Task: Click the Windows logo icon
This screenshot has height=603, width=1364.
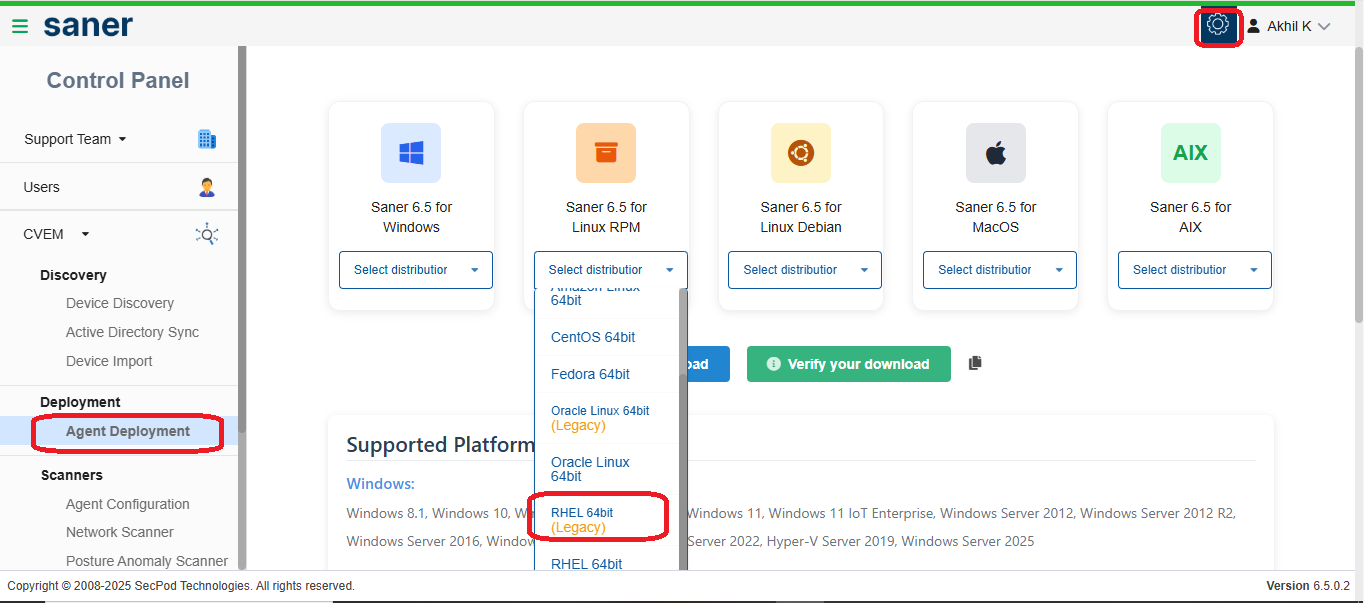Action: point(411,153)
